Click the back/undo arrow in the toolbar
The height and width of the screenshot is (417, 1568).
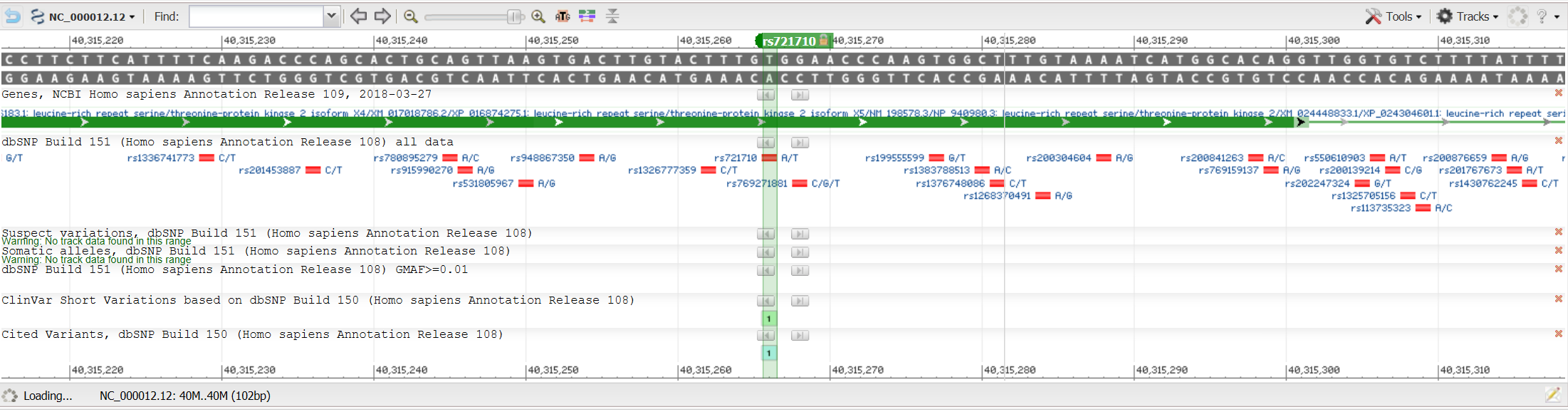tap(13, 16)
